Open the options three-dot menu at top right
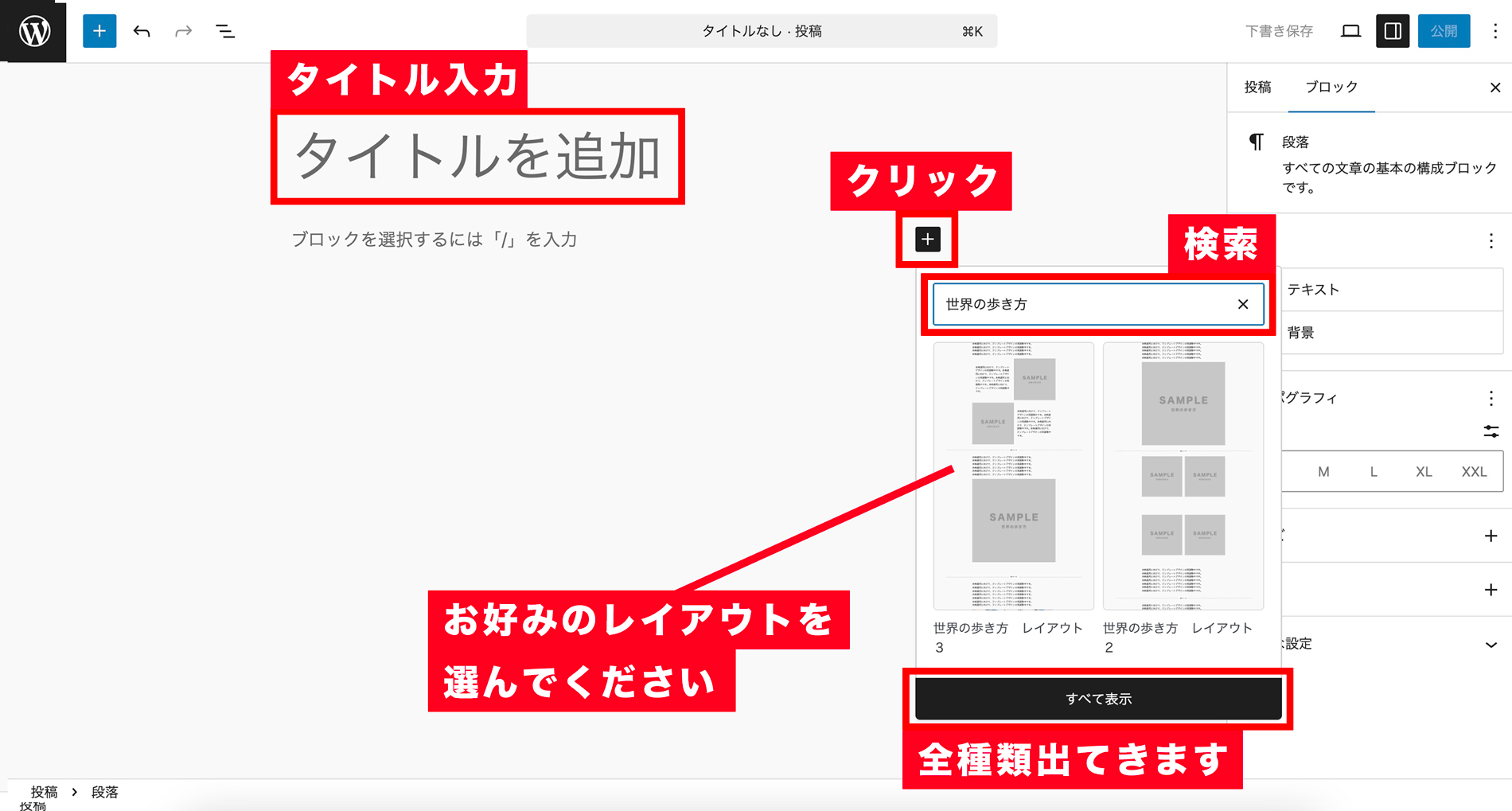 (1494, 31)
